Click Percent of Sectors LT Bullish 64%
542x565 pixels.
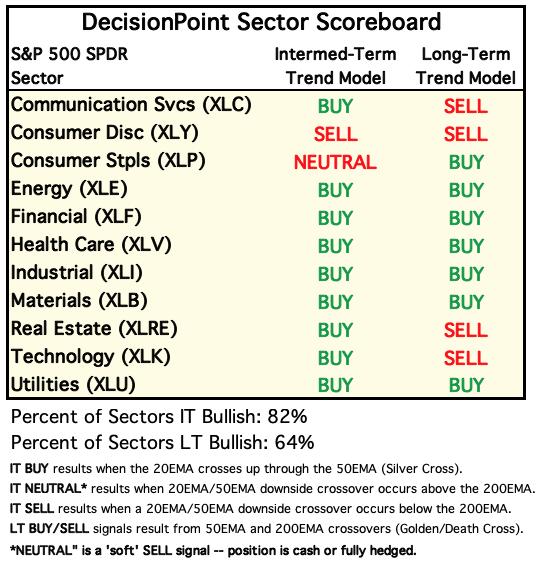[x=163, y=443]
